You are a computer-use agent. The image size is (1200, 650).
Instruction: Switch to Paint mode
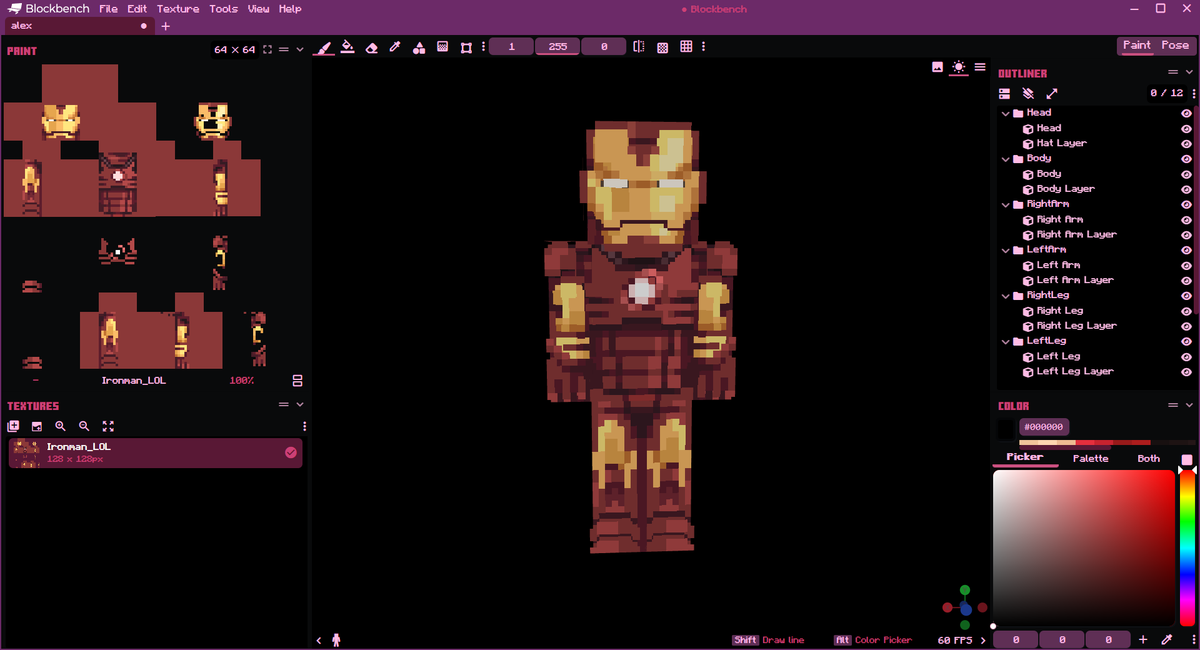point(1137,46)
